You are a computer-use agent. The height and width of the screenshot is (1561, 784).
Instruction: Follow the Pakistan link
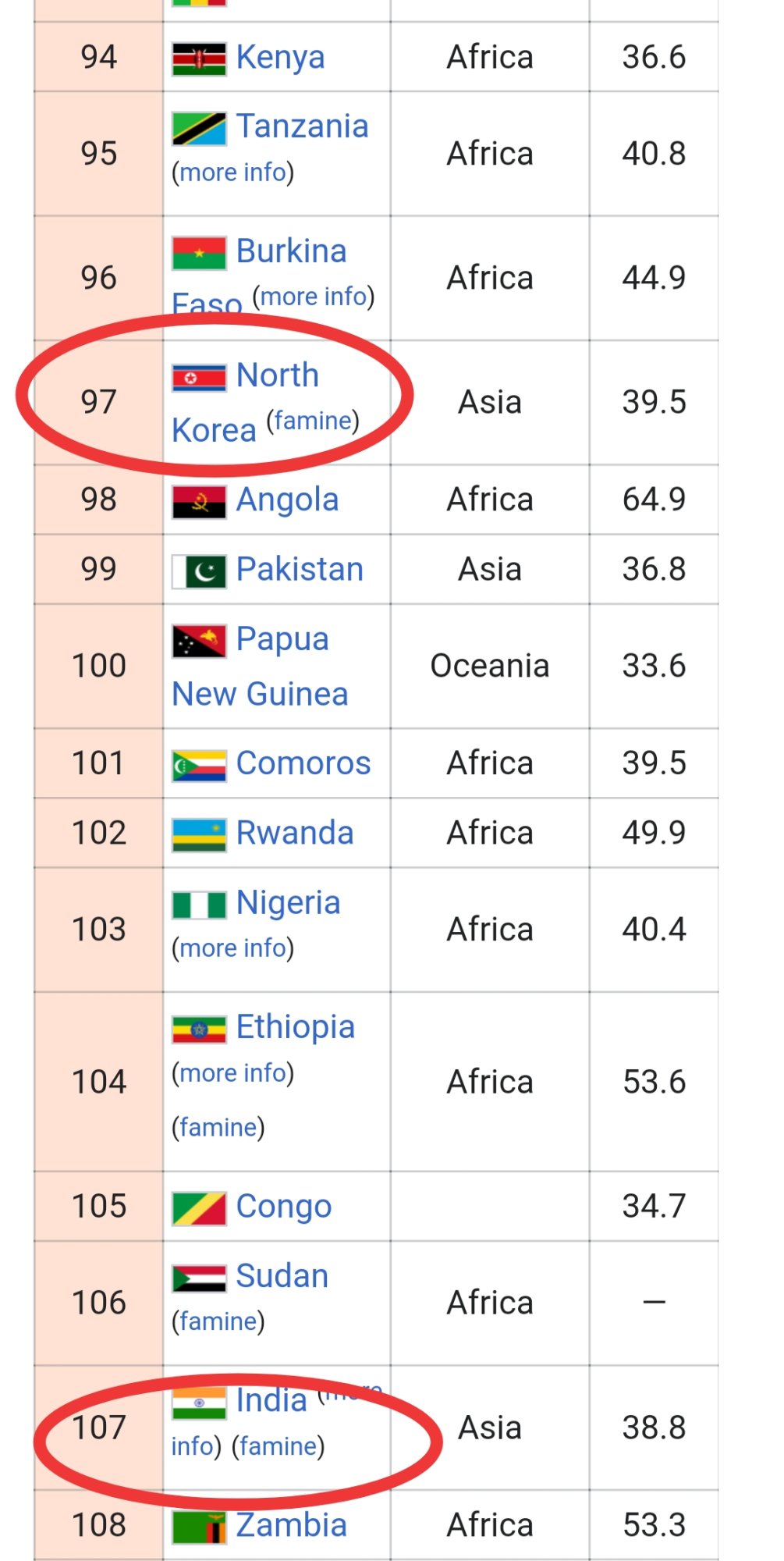coord(300,570)
